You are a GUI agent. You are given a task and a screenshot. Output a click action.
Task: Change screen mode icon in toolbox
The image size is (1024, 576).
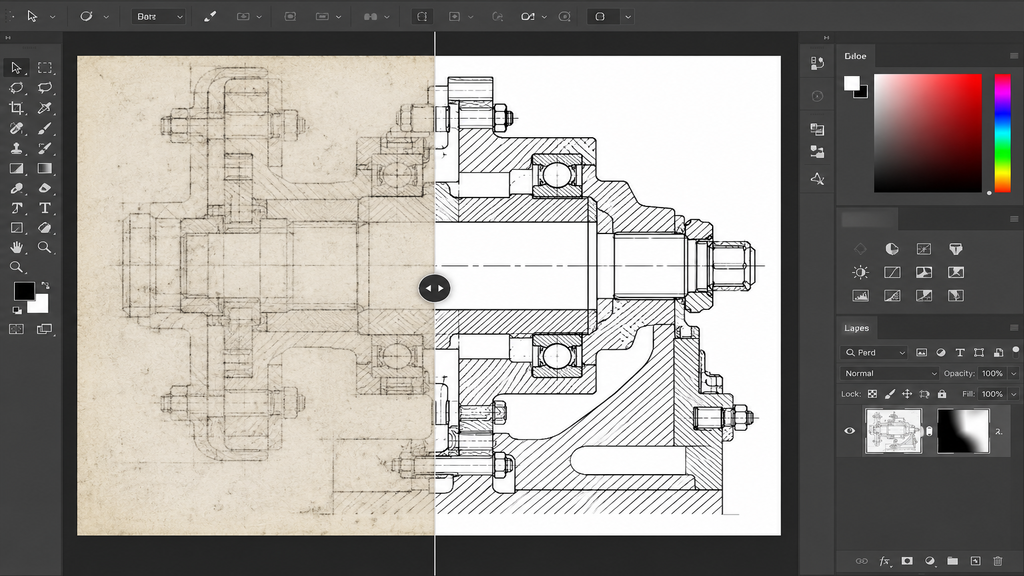[44, 329]
